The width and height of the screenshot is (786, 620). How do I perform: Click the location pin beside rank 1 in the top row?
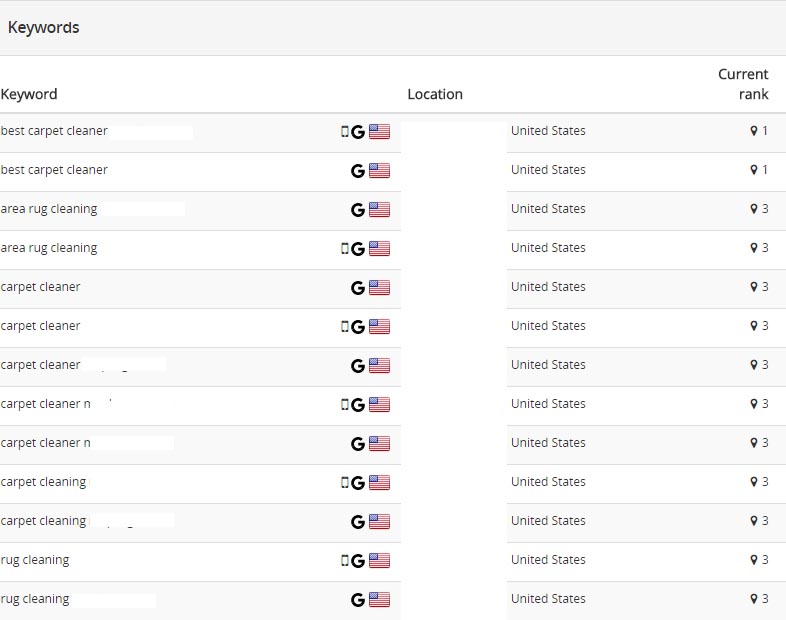pos(754,131)
